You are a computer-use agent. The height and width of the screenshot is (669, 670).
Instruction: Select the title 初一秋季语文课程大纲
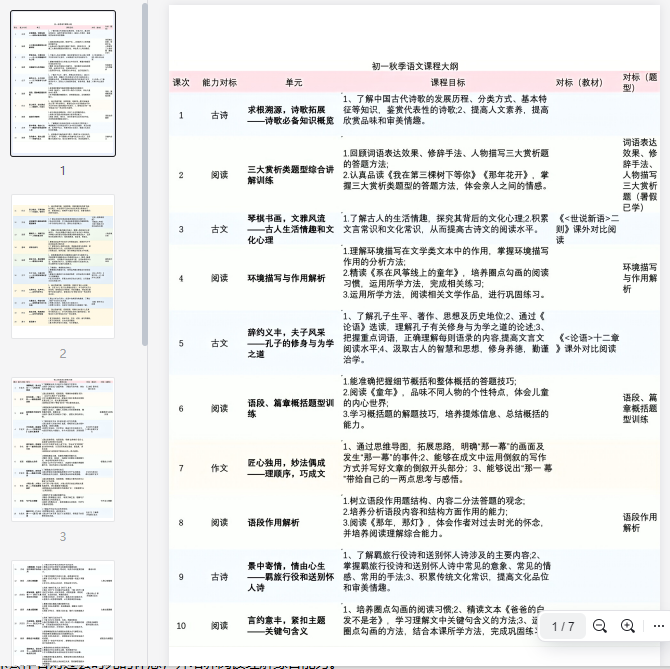[x=415, y=66]
